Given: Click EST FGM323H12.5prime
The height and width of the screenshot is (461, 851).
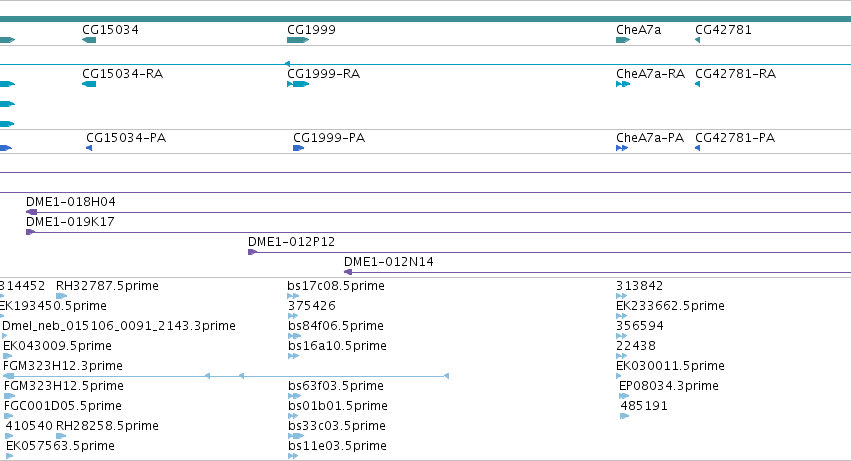Looking at the screenshot, I should pyautogui.click(x=63, y=386).
